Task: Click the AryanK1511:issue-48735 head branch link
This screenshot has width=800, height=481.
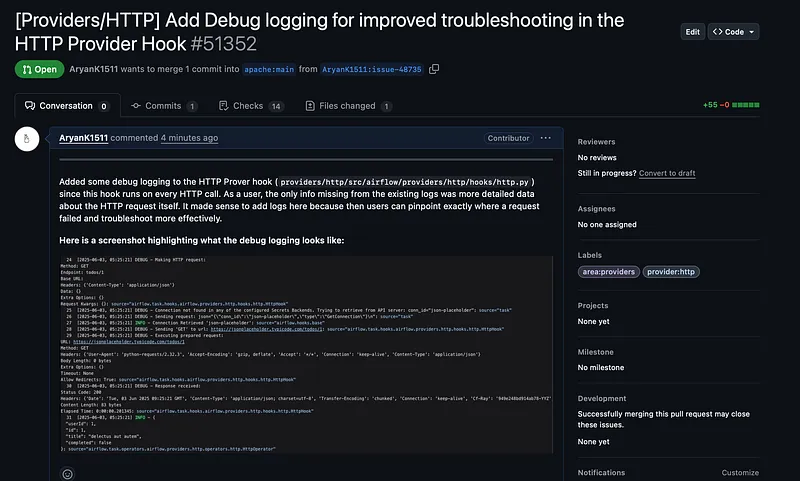Action: (x=372, y=69)
